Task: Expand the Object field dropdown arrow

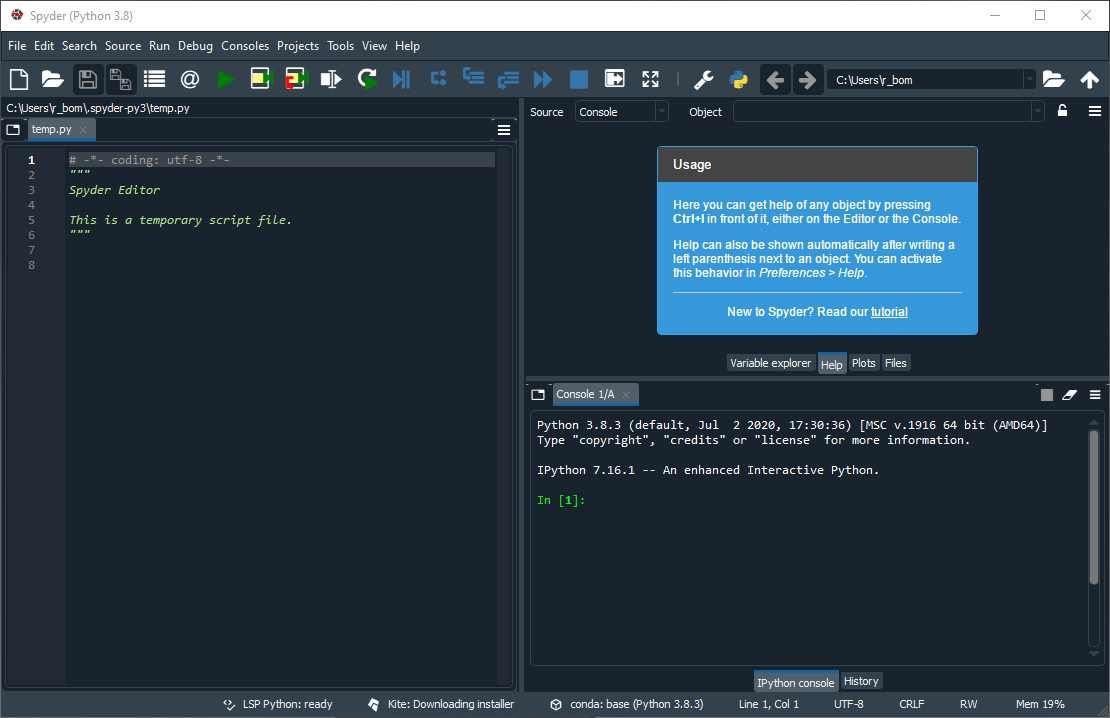Action: 1038,112
